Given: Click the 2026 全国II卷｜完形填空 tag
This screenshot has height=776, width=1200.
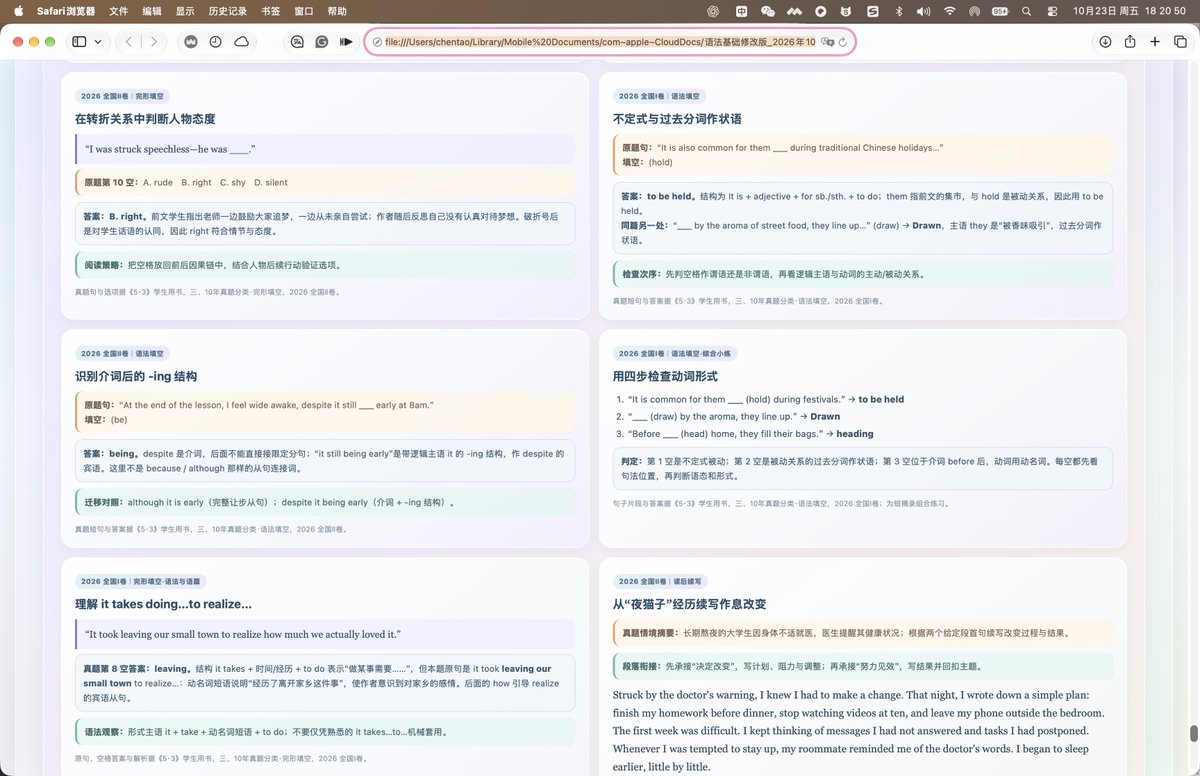Looking at the screenshot, I should coord(122,96).
